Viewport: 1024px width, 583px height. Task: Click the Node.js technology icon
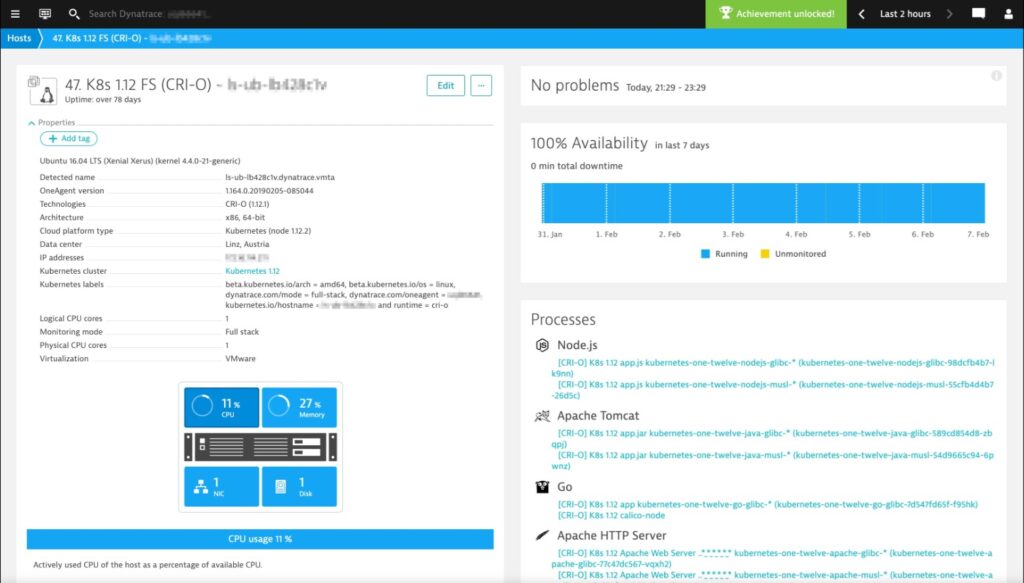(x=542, y=345)
